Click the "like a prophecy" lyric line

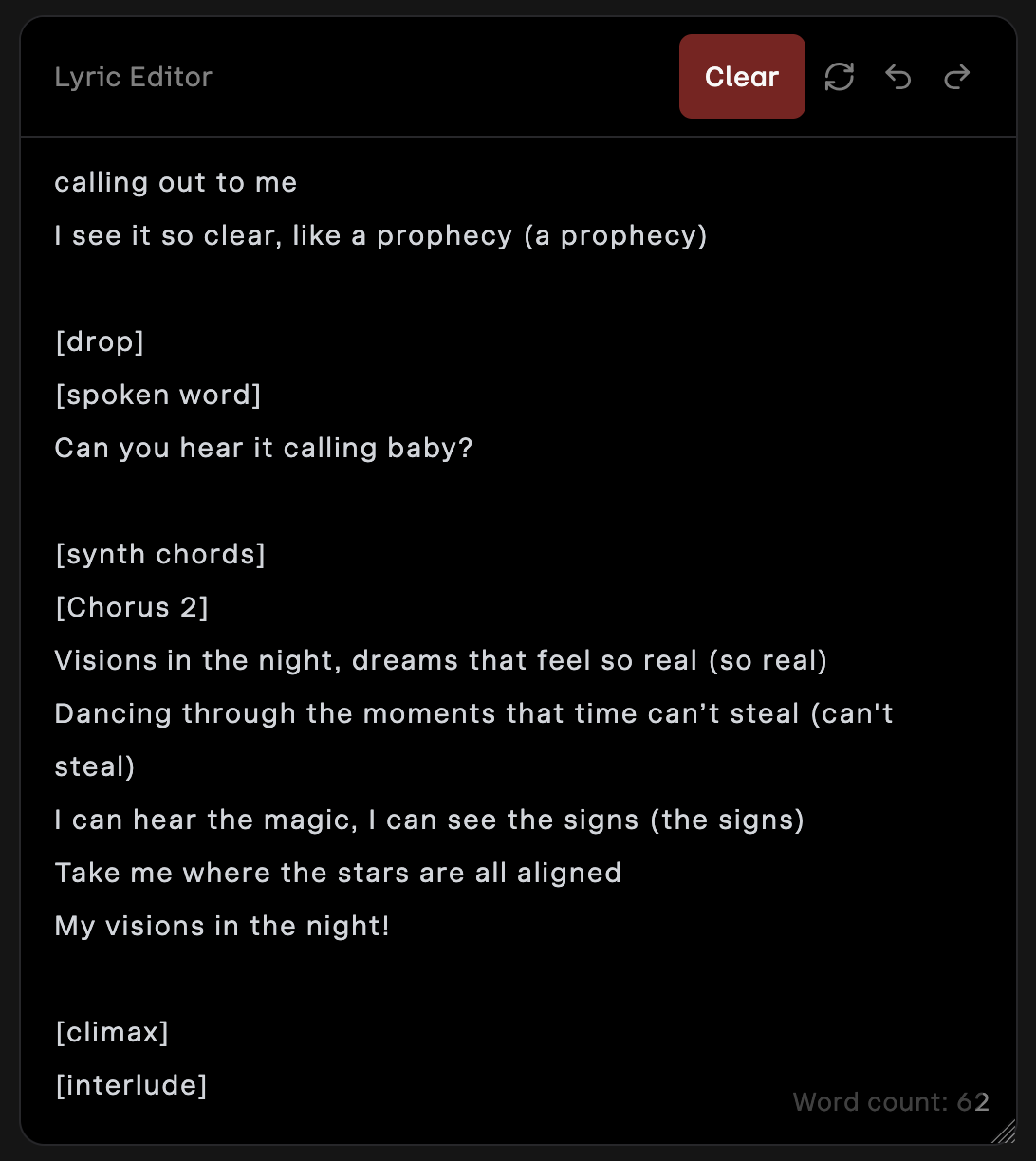click(x=380, y=235)
